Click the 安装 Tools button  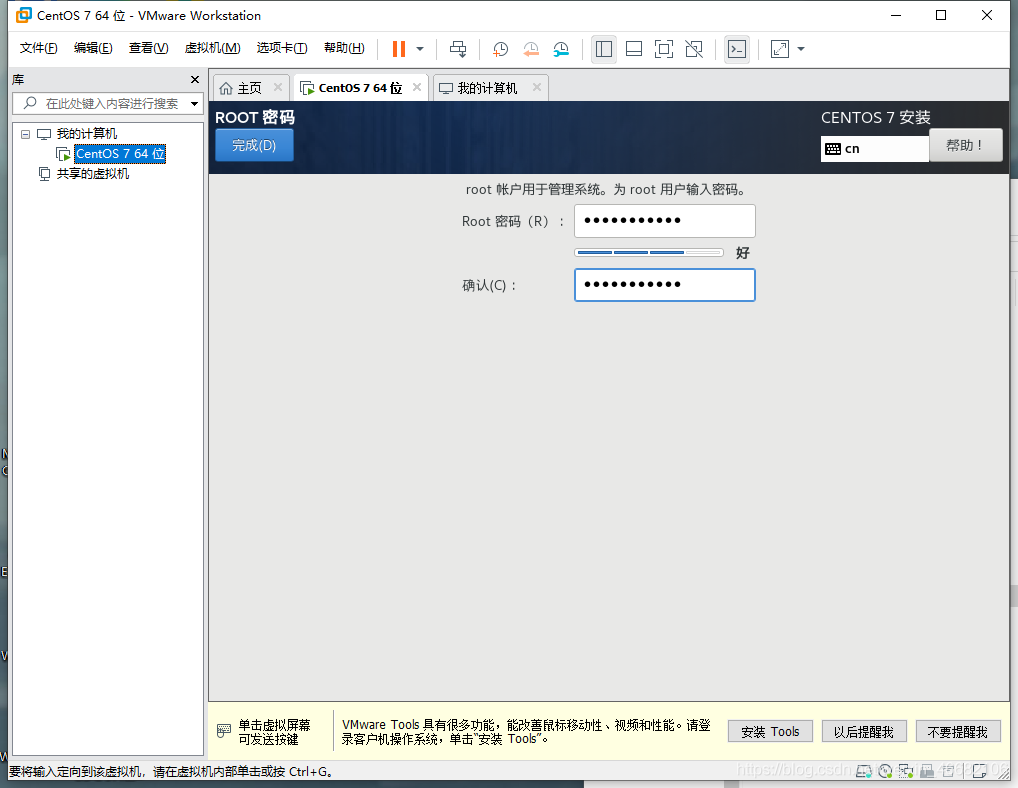770,732
